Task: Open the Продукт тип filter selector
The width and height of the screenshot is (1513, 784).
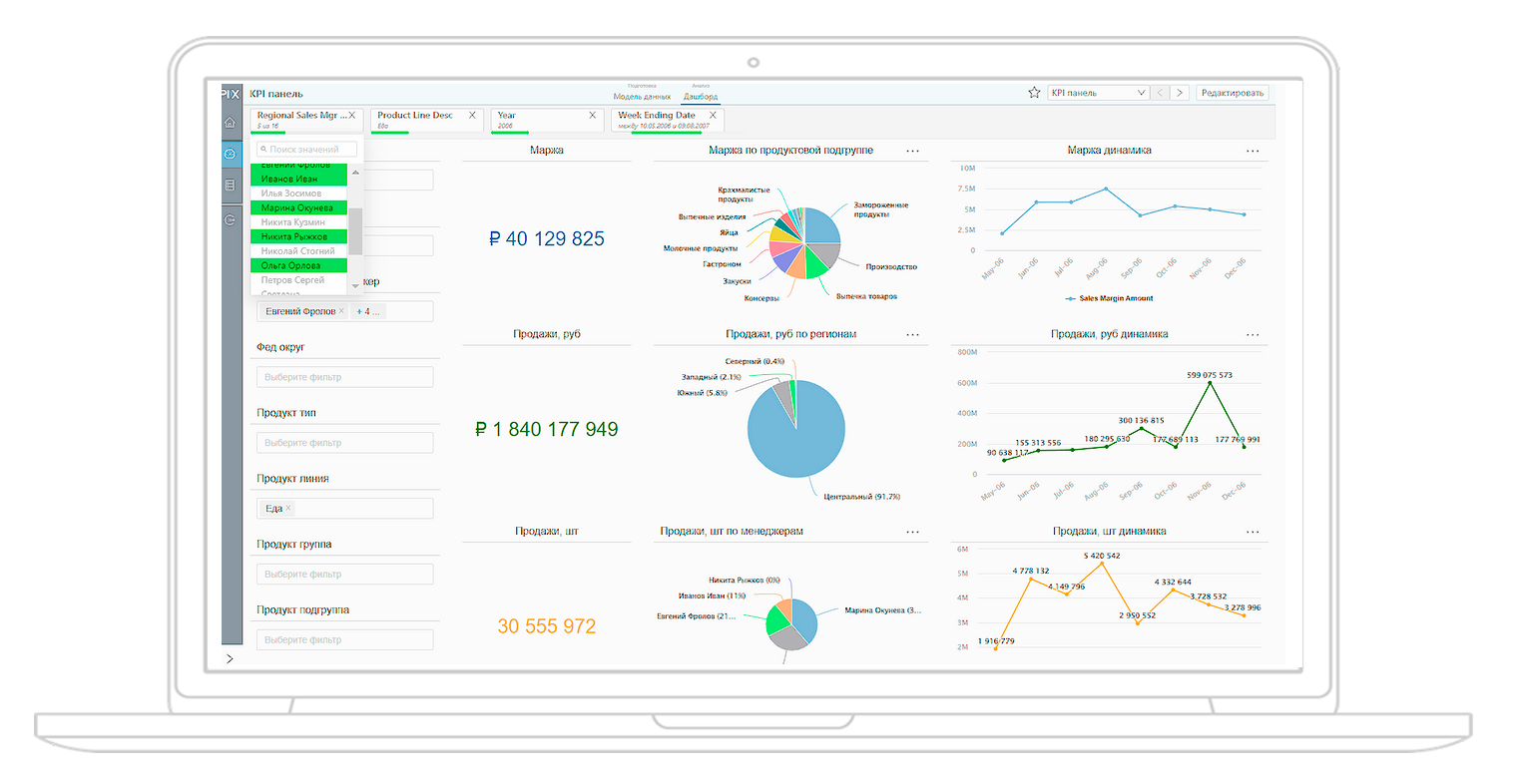Action: (x=345, y=443)
